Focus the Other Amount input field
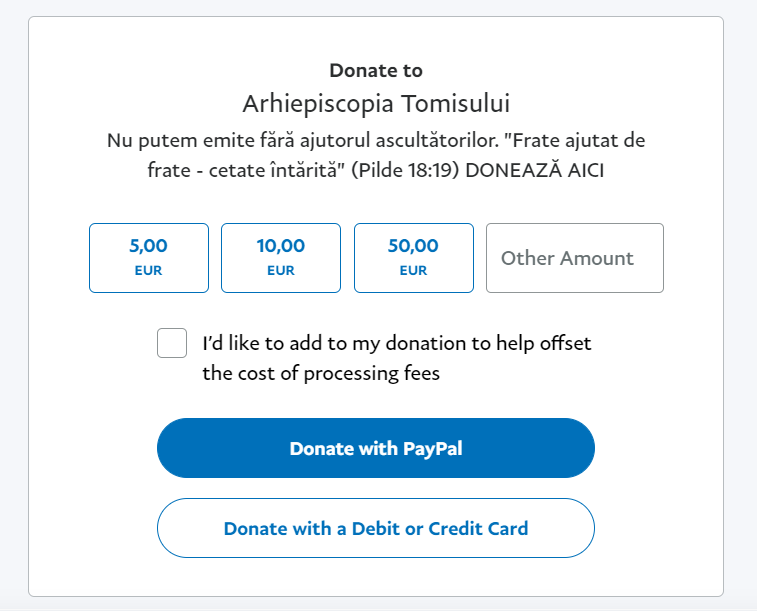 pos(574,258)
